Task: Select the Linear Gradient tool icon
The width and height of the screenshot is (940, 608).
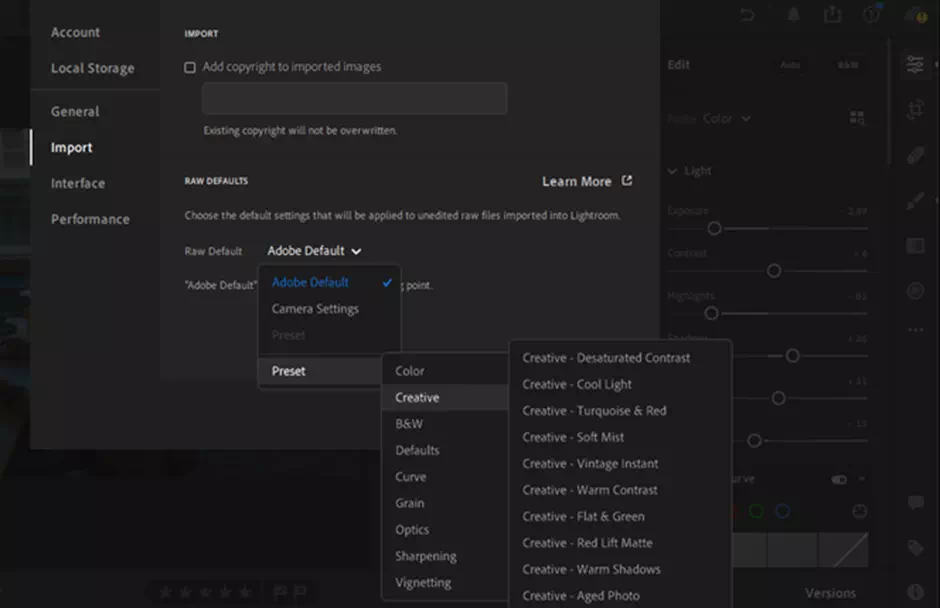Action: (915, 245)
